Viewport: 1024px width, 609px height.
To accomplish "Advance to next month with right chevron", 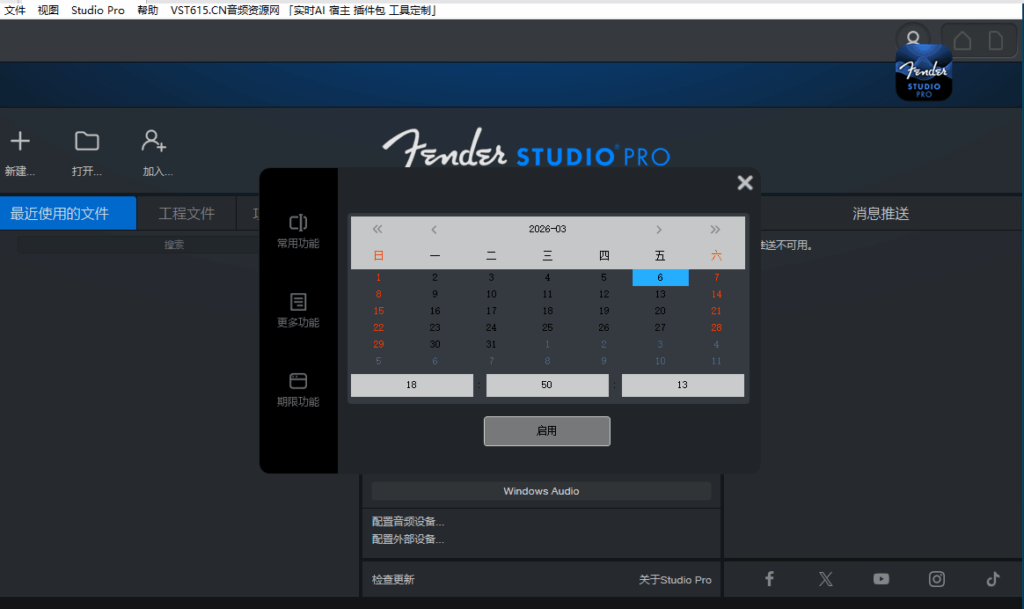I will point(659,228).
